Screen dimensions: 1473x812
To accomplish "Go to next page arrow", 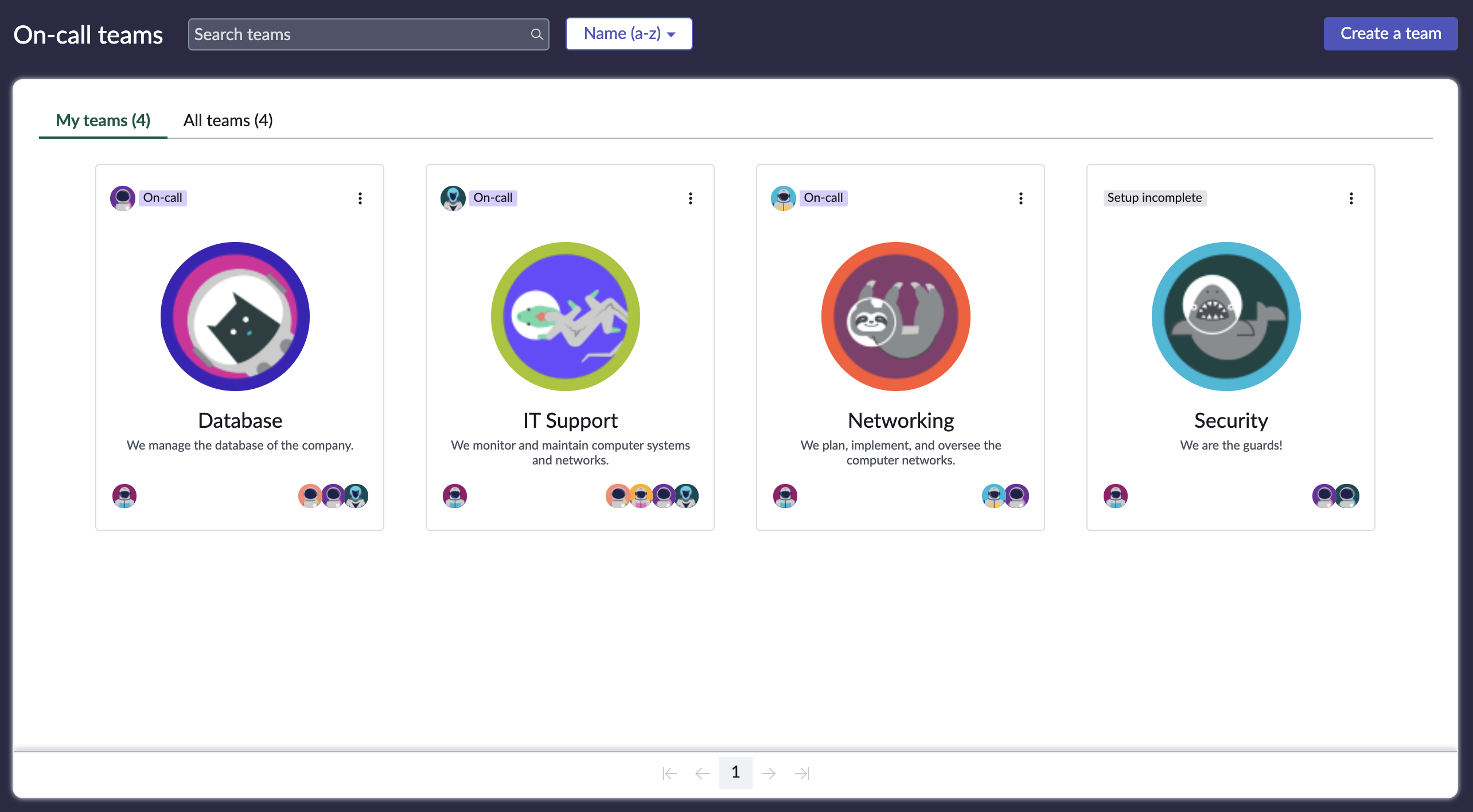I will click(x=769, y=773).
